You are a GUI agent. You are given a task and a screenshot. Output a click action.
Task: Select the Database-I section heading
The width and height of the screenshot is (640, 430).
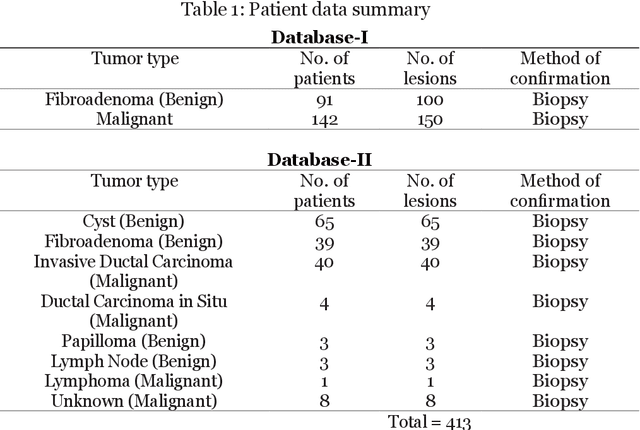(x=319, y=38)
